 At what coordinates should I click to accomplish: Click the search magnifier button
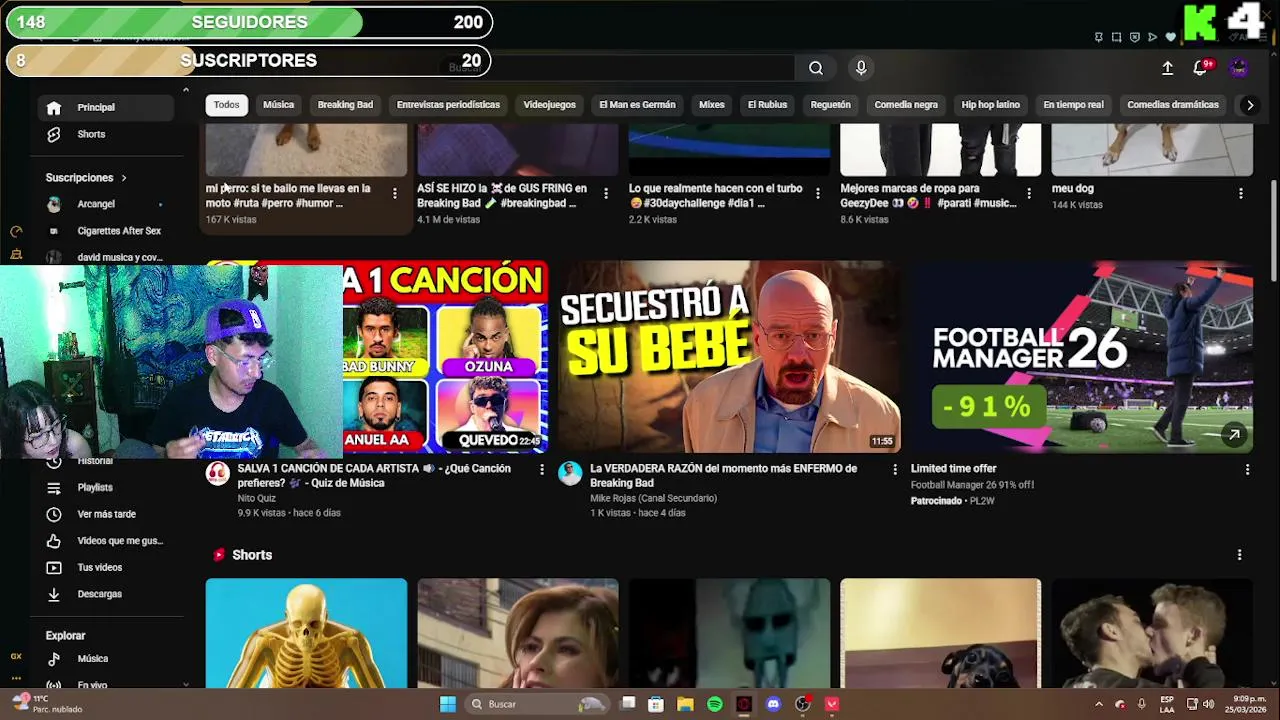click(x=816, y=68)
